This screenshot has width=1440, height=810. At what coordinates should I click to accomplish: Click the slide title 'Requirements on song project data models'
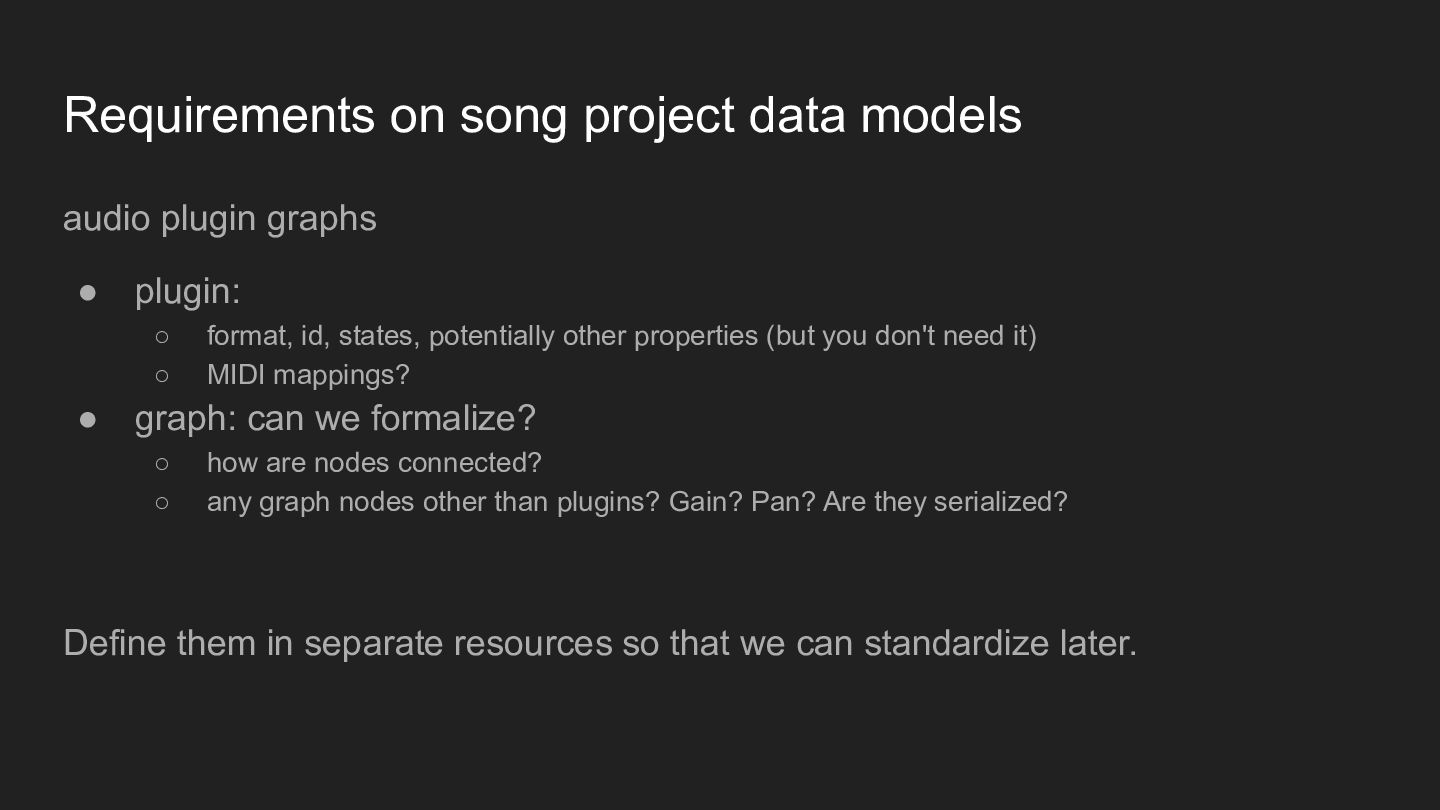[x=542, y=115]
